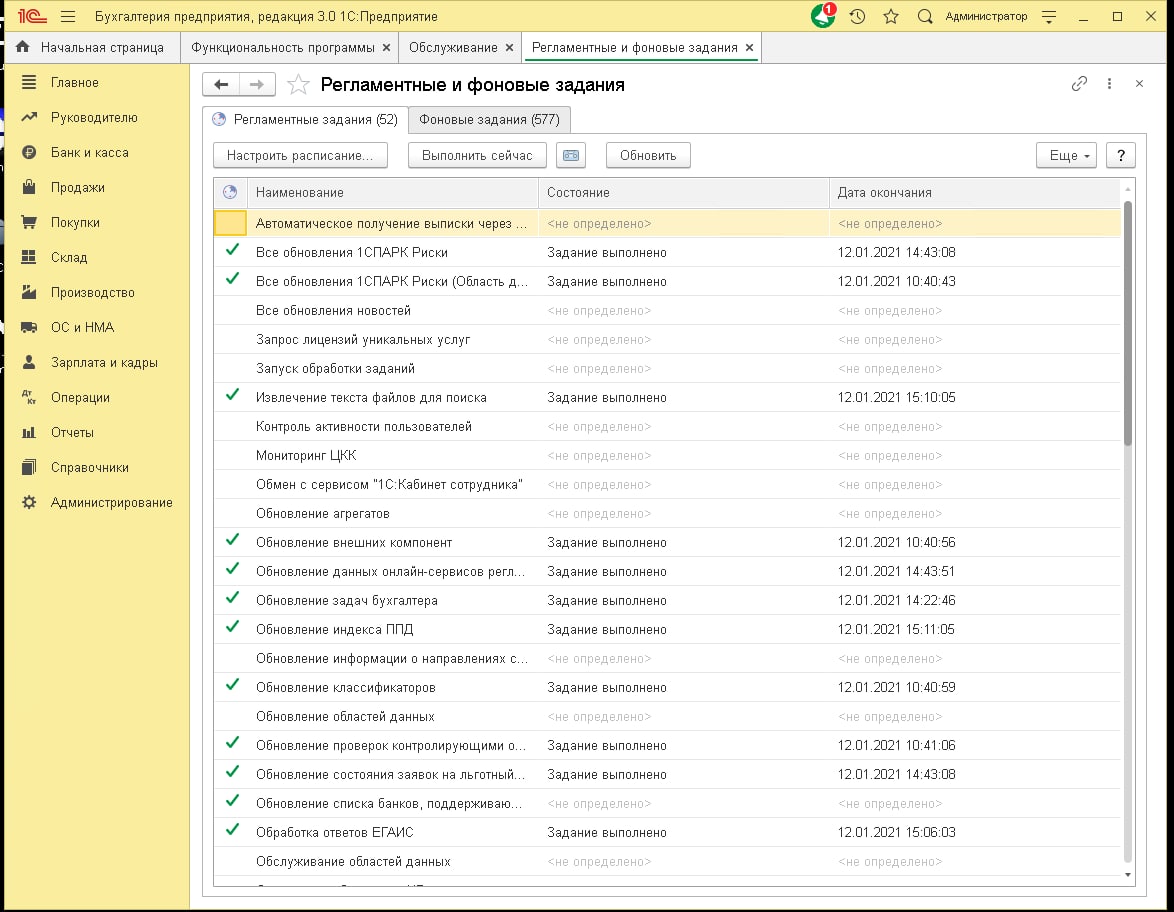Open Банк и касса section

point(90,153)
